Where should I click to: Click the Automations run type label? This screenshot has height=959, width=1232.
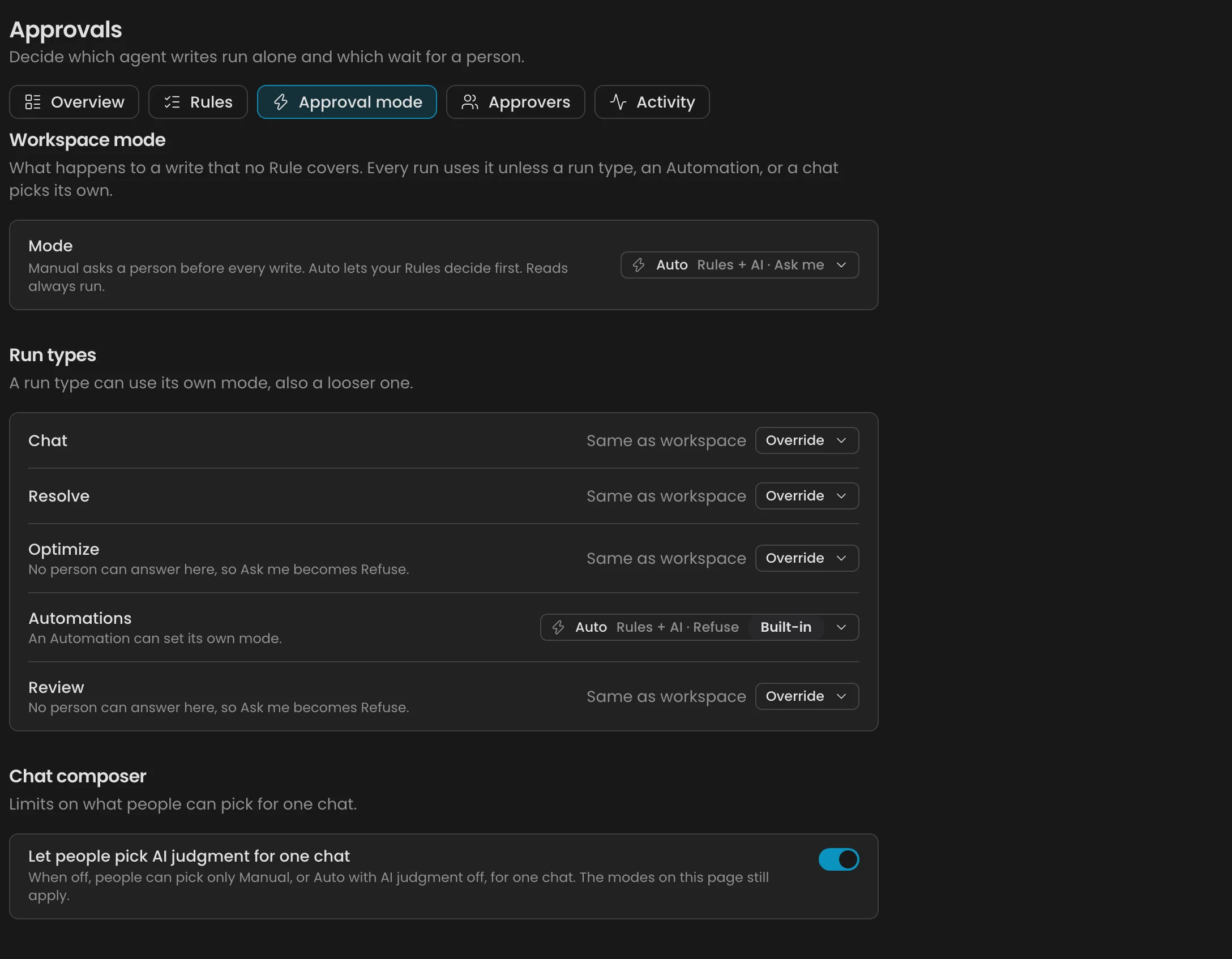click(80, 618)
